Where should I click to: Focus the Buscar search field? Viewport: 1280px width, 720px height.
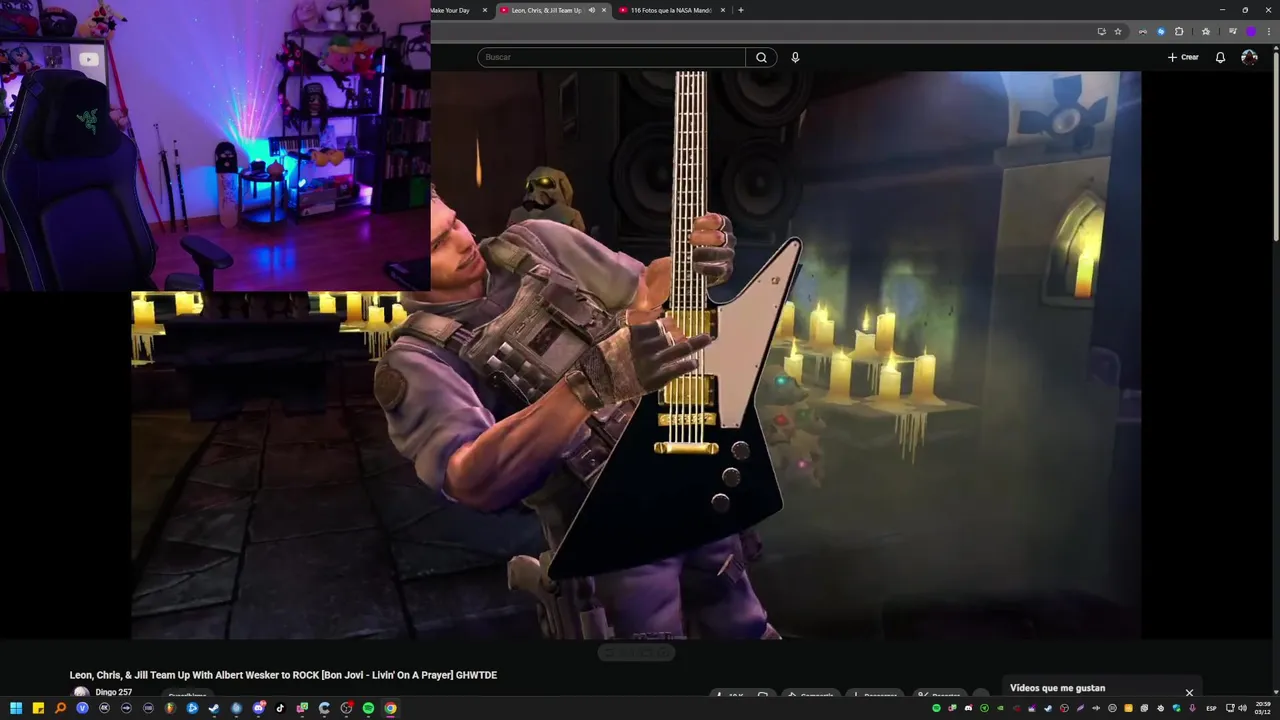(x=611, y=57)
